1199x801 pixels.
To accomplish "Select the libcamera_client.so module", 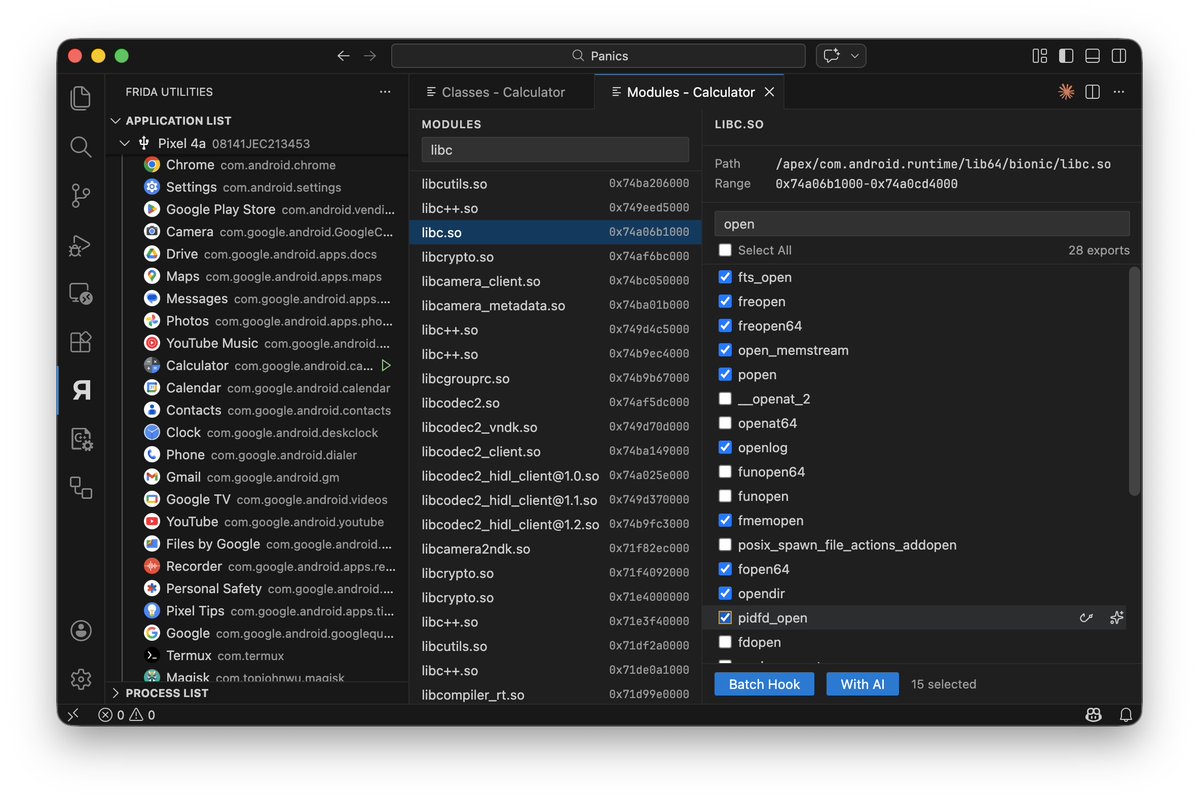I will click(x=555, y=281).
